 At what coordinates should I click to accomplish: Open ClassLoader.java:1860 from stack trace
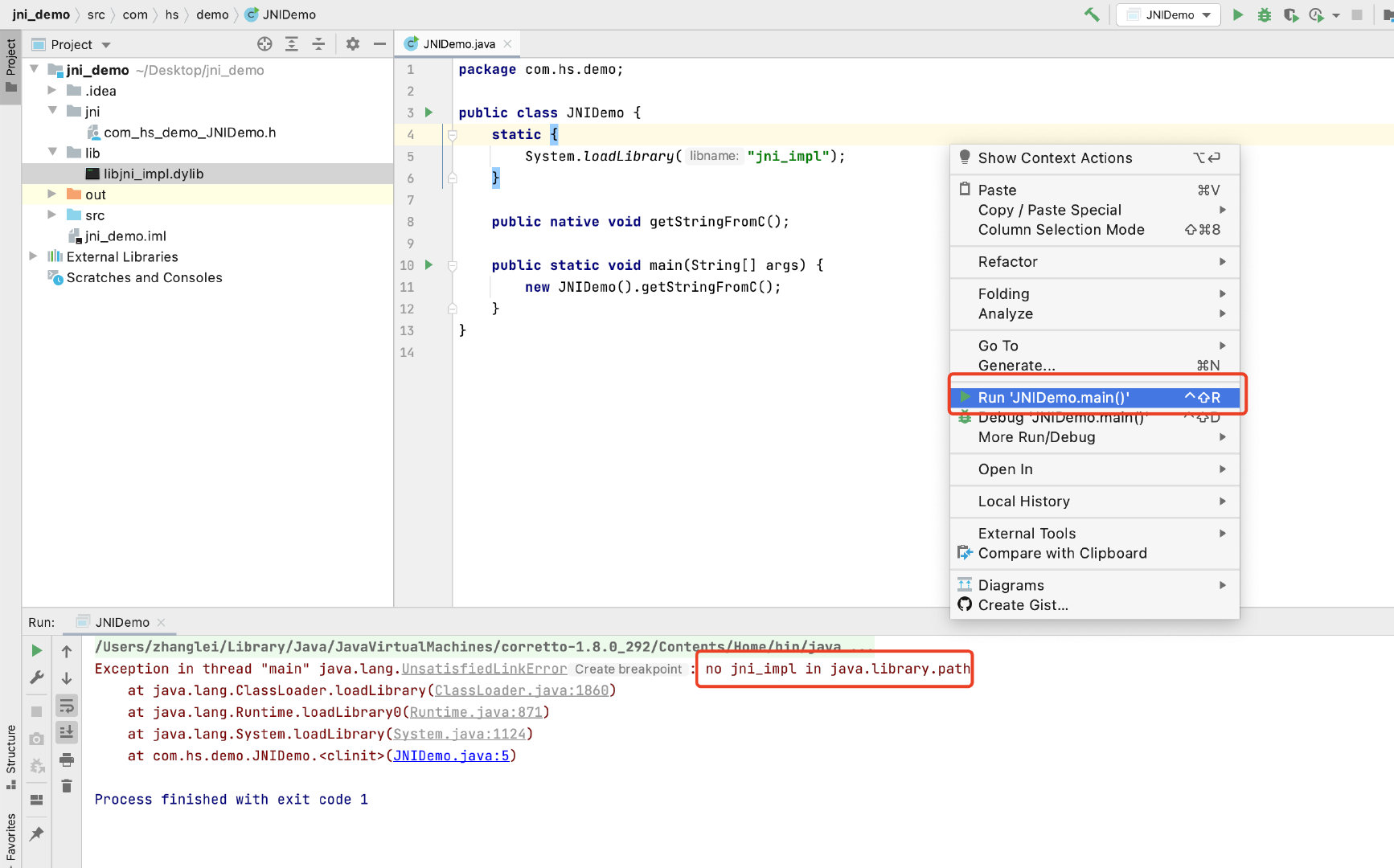click(523, 690)
